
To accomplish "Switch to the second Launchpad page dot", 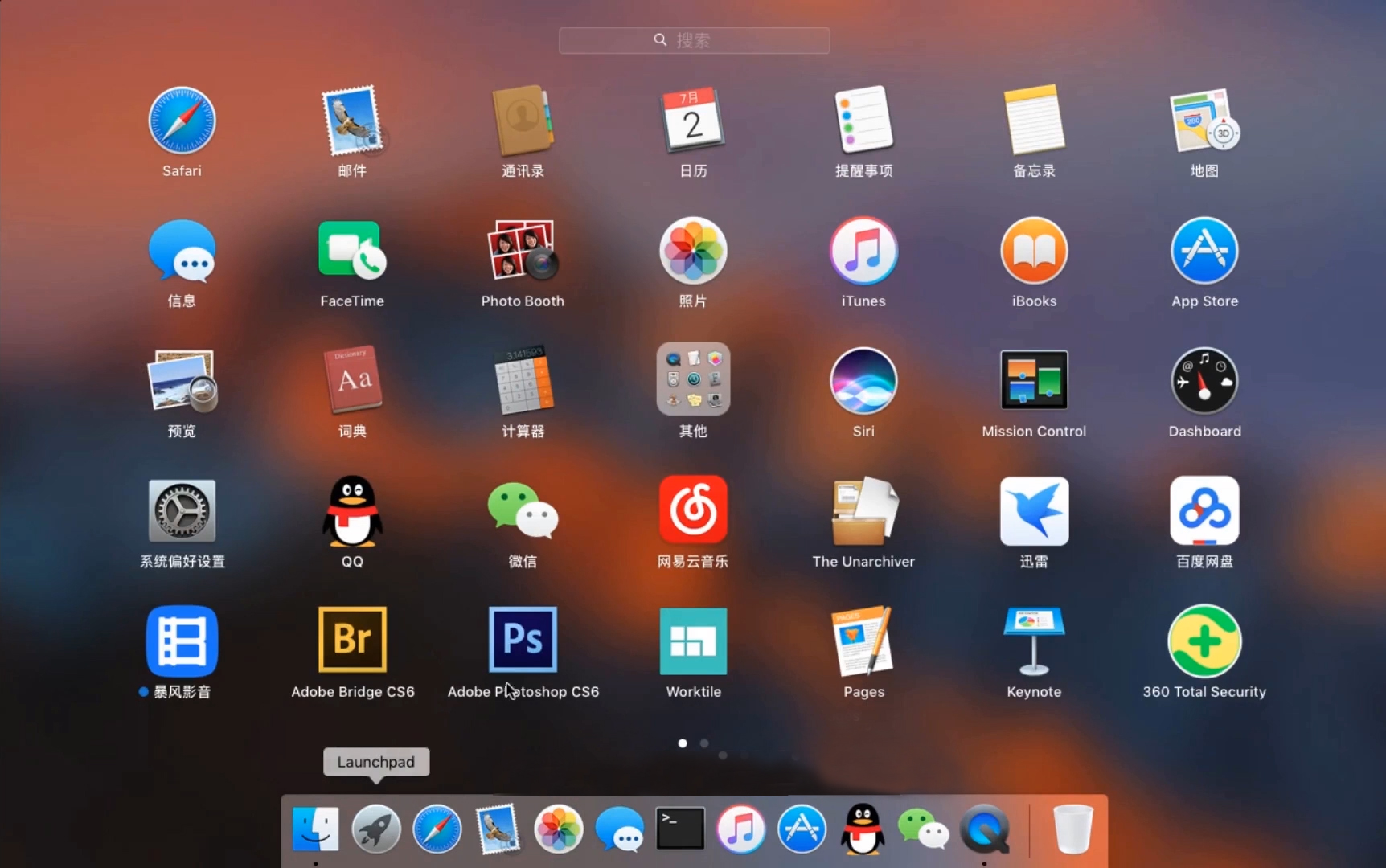I will click(704, 743).
